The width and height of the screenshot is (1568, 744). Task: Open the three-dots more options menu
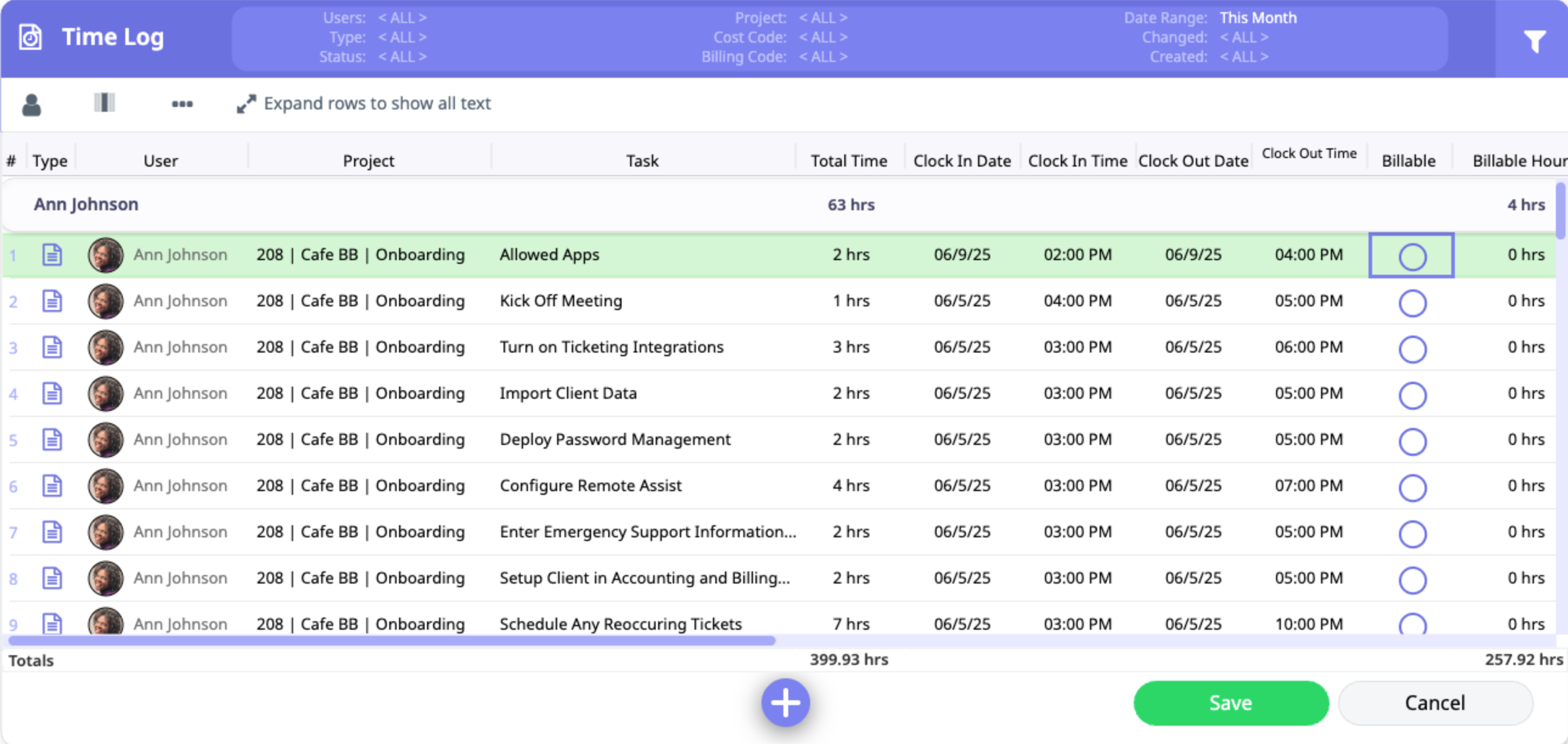[182, 104]
